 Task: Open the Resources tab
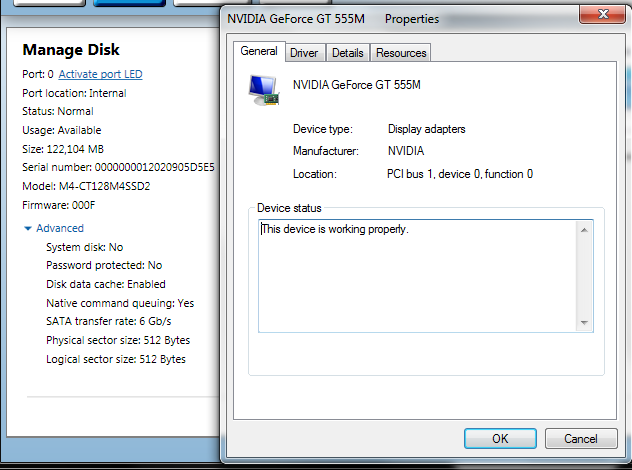click(x=401, y=53)
